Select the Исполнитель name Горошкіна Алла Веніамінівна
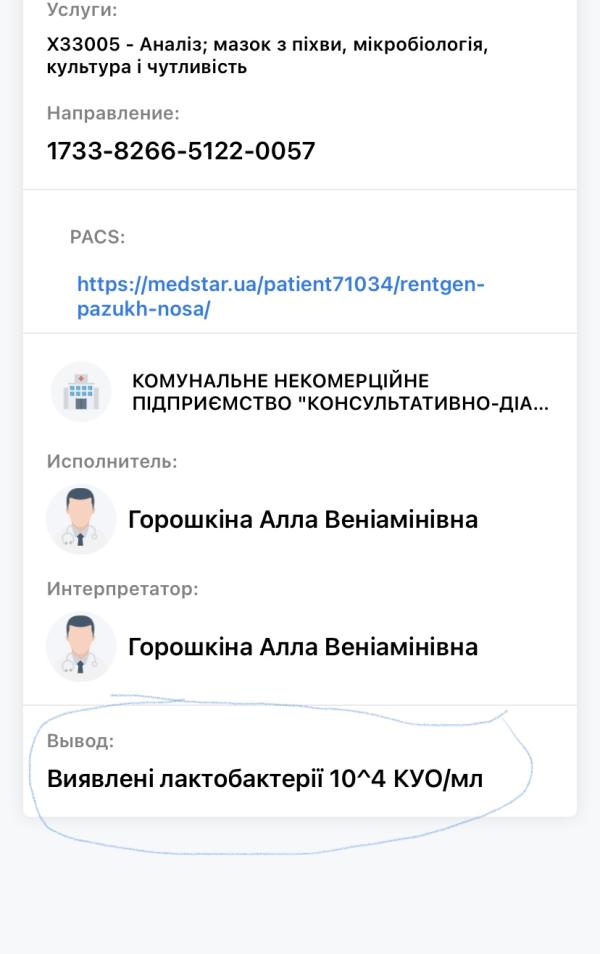Viewport: 600px width, 954px height. pos(302,520)
